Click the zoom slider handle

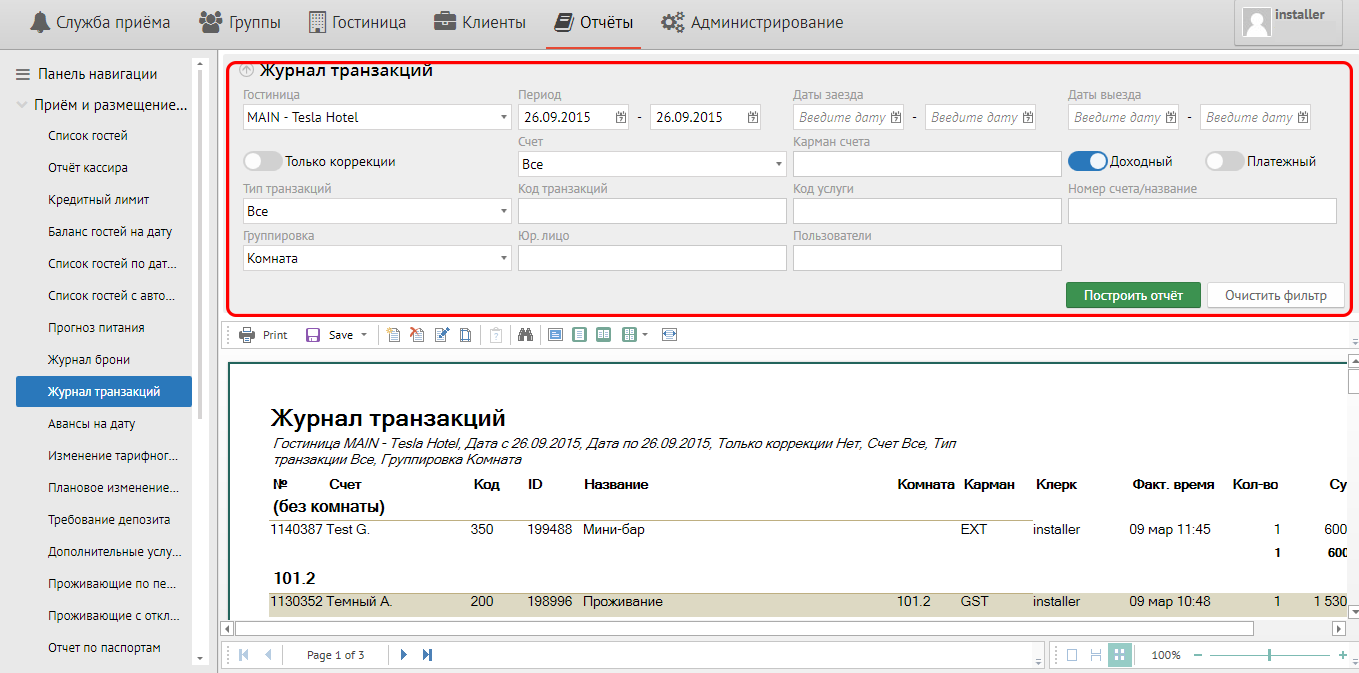(x=1269, y=655)
